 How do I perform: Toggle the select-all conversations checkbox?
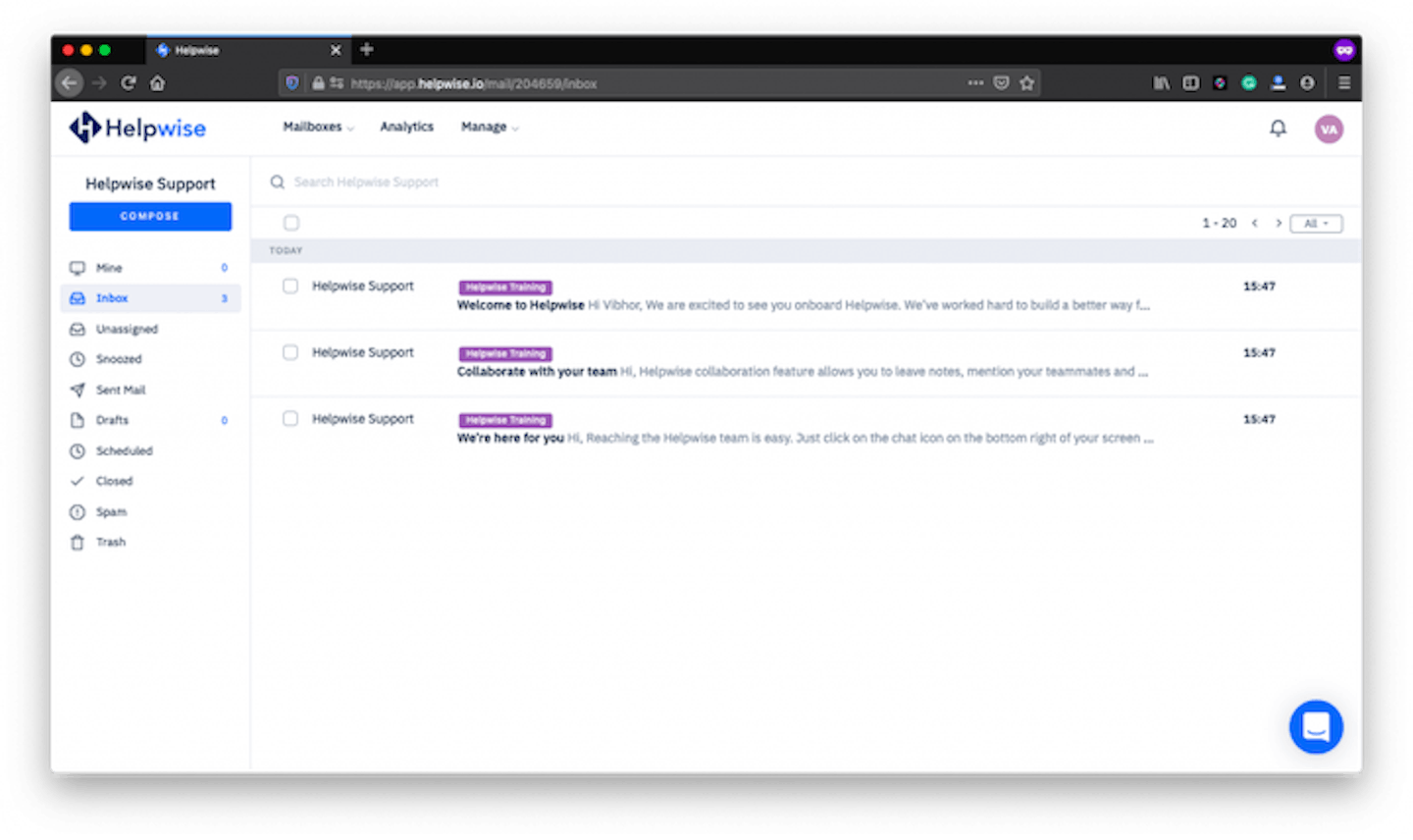291,223
